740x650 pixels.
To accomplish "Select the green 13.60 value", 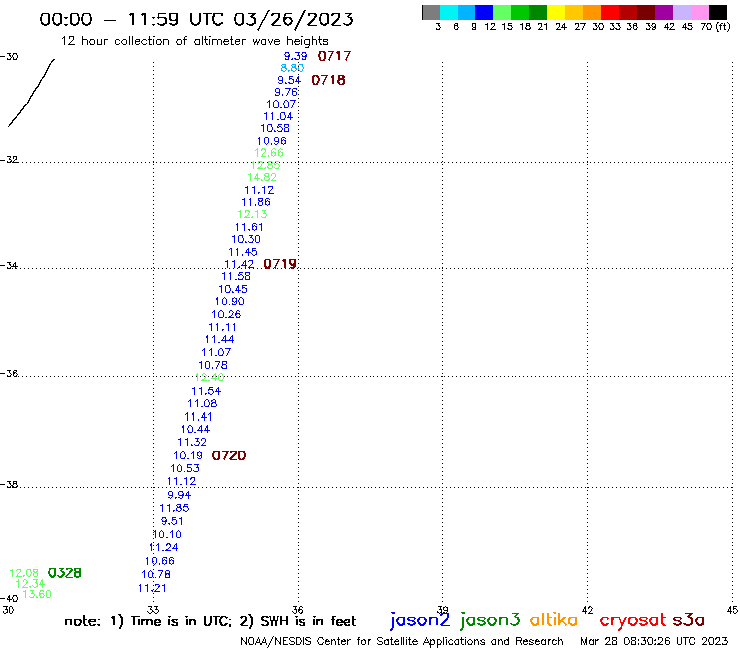I will click(x=37, y=594).
